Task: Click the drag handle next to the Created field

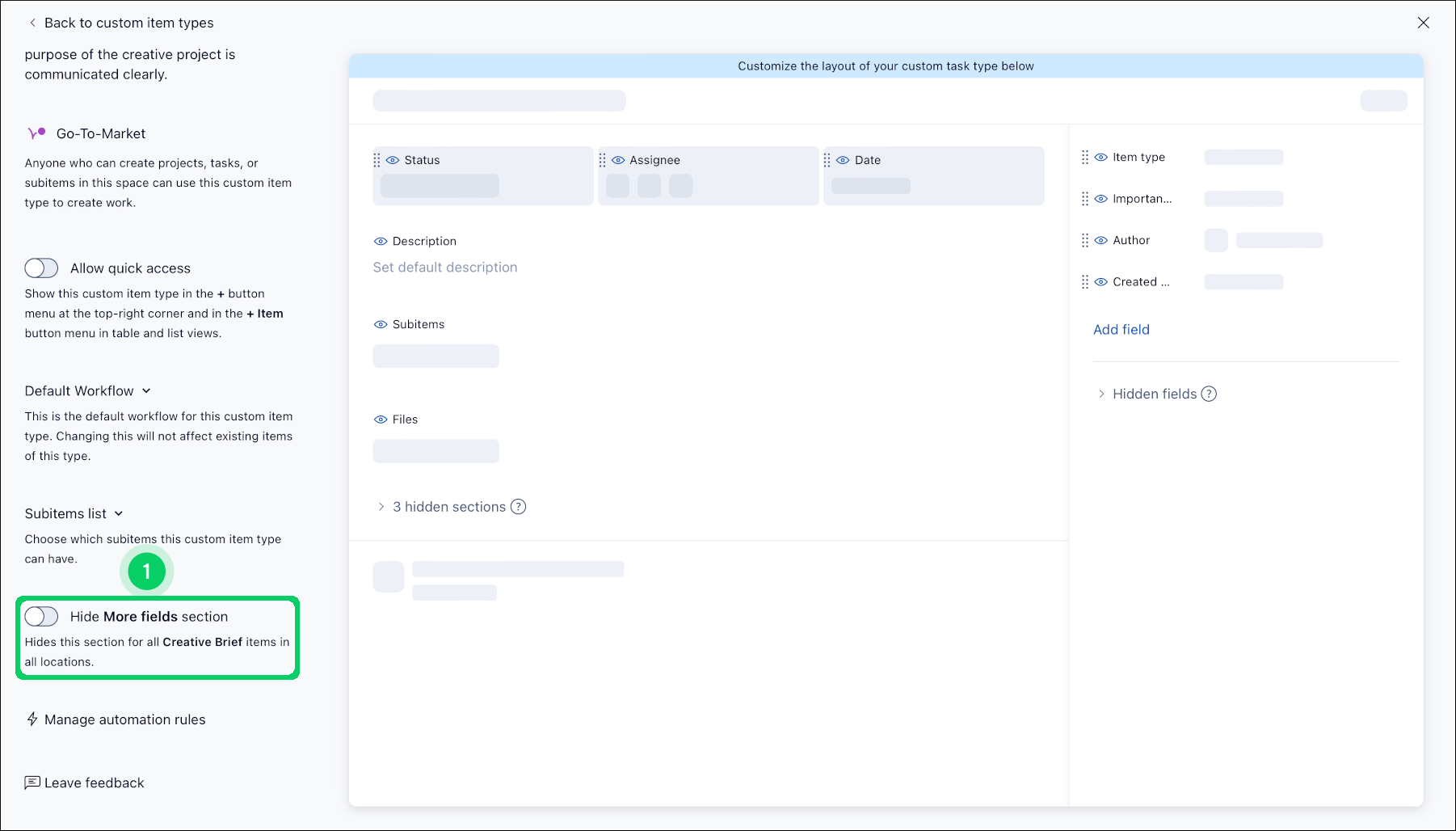Action: 1086,281
